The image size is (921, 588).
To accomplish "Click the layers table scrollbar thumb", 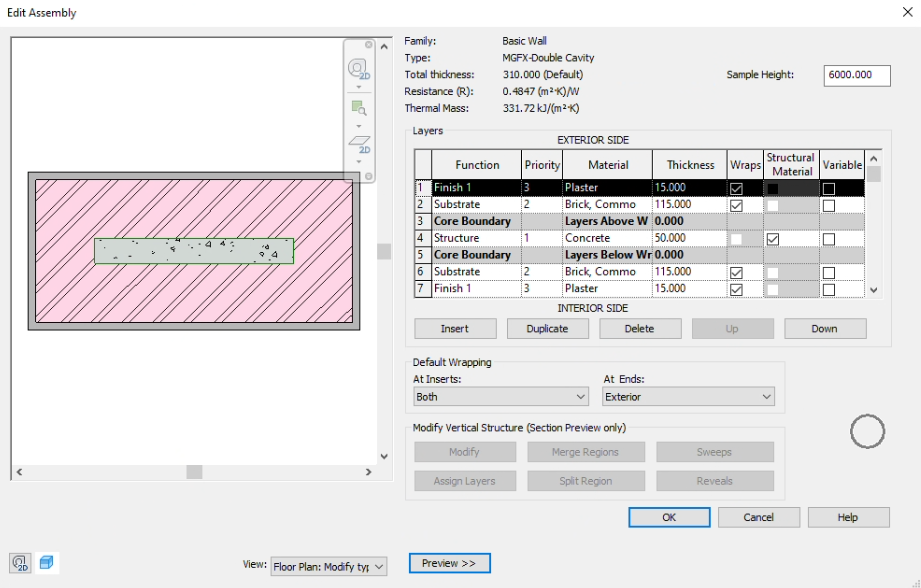I will tap(873, 174).
